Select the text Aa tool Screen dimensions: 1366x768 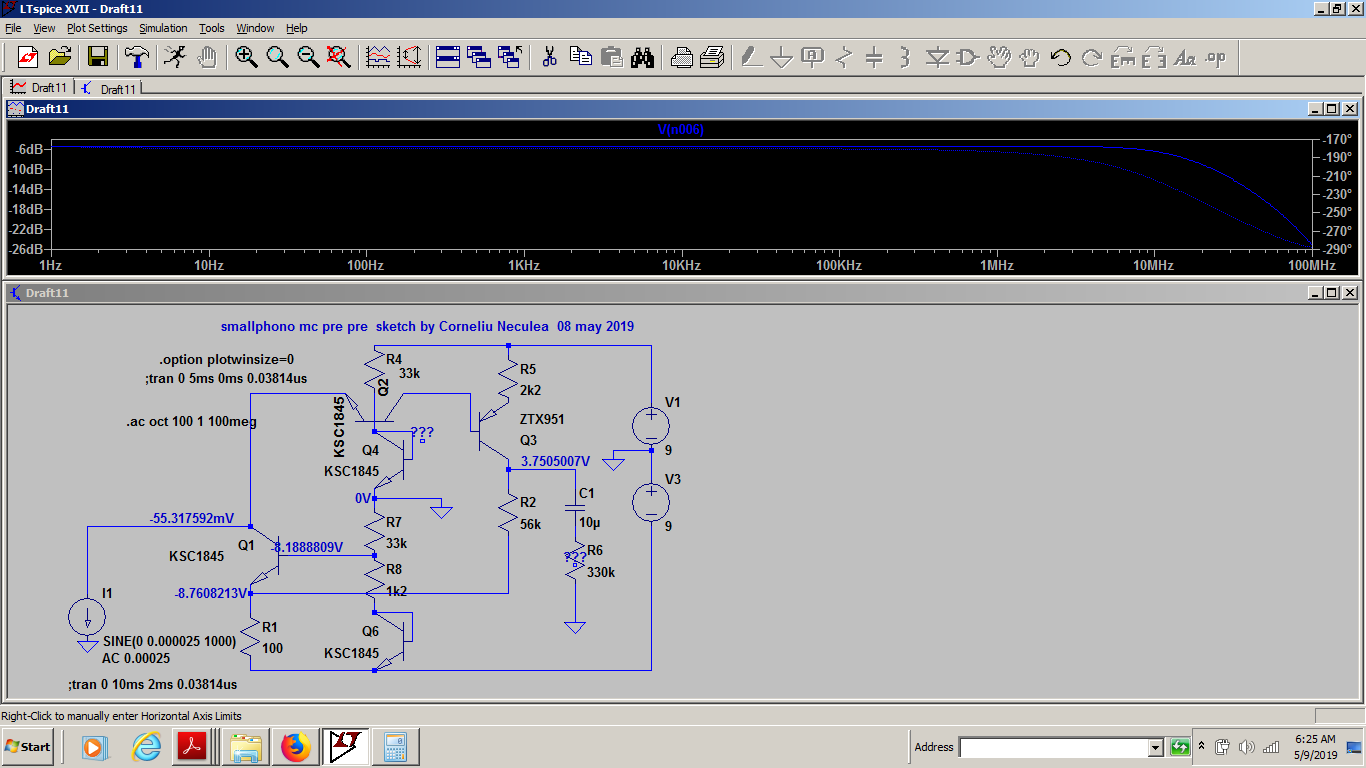click(x=1185, y=57)
